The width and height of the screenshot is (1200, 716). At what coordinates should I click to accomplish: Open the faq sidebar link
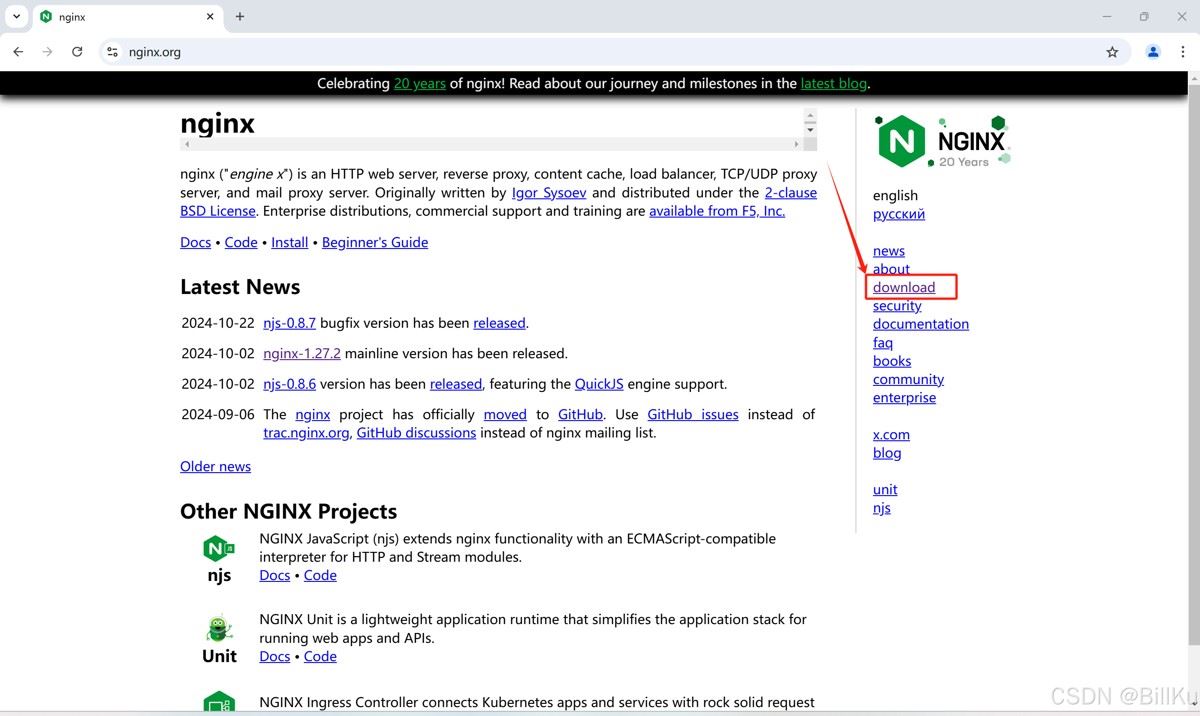point(883,343)
